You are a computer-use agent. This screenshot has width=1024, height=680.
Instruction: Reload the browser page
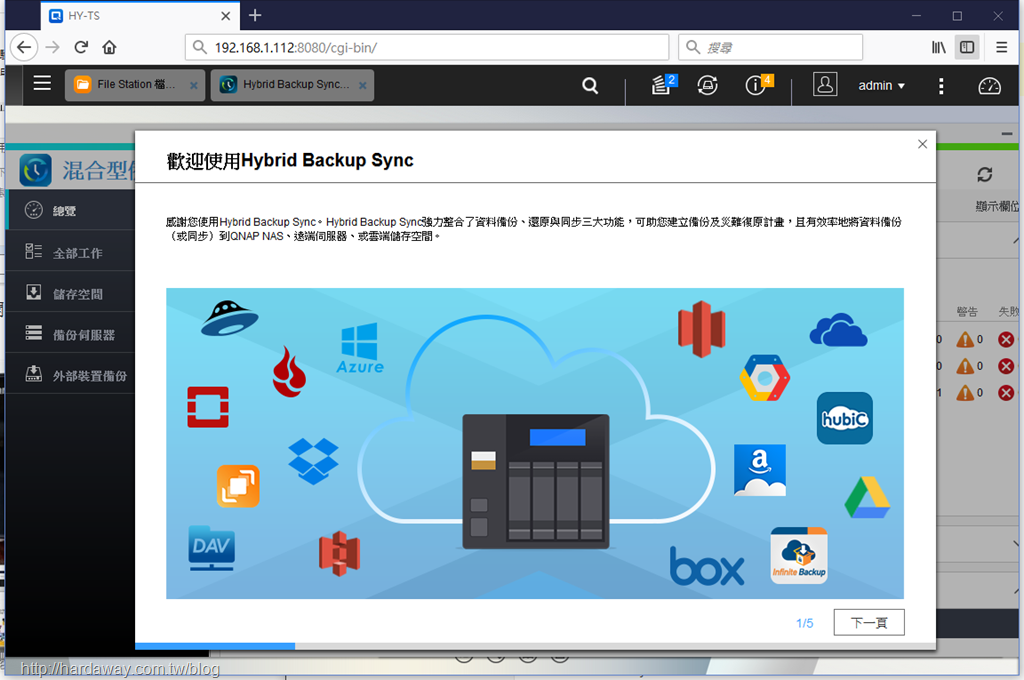coord(81,47)
